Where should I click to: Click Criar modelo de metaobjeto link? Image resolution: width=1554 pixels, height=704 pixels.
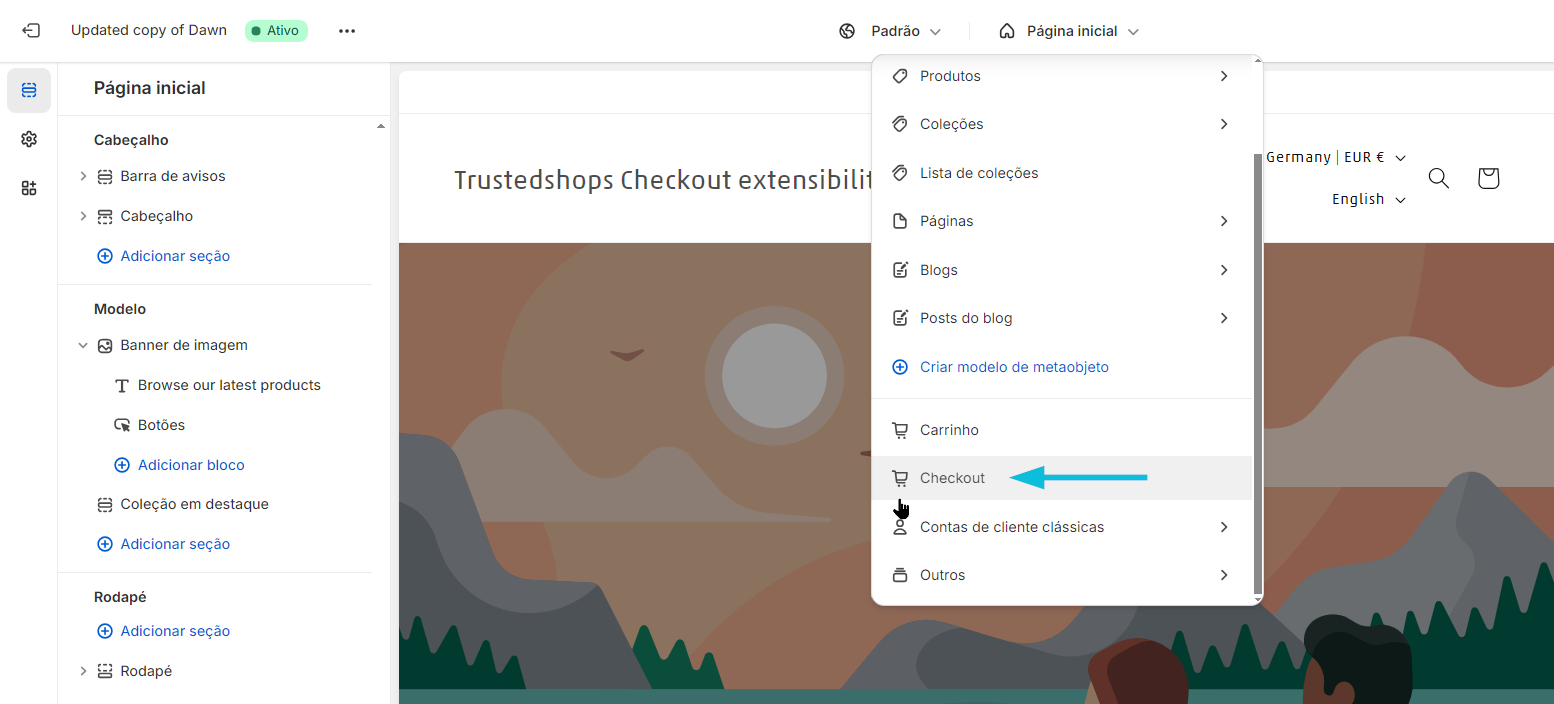(1014, 367)
